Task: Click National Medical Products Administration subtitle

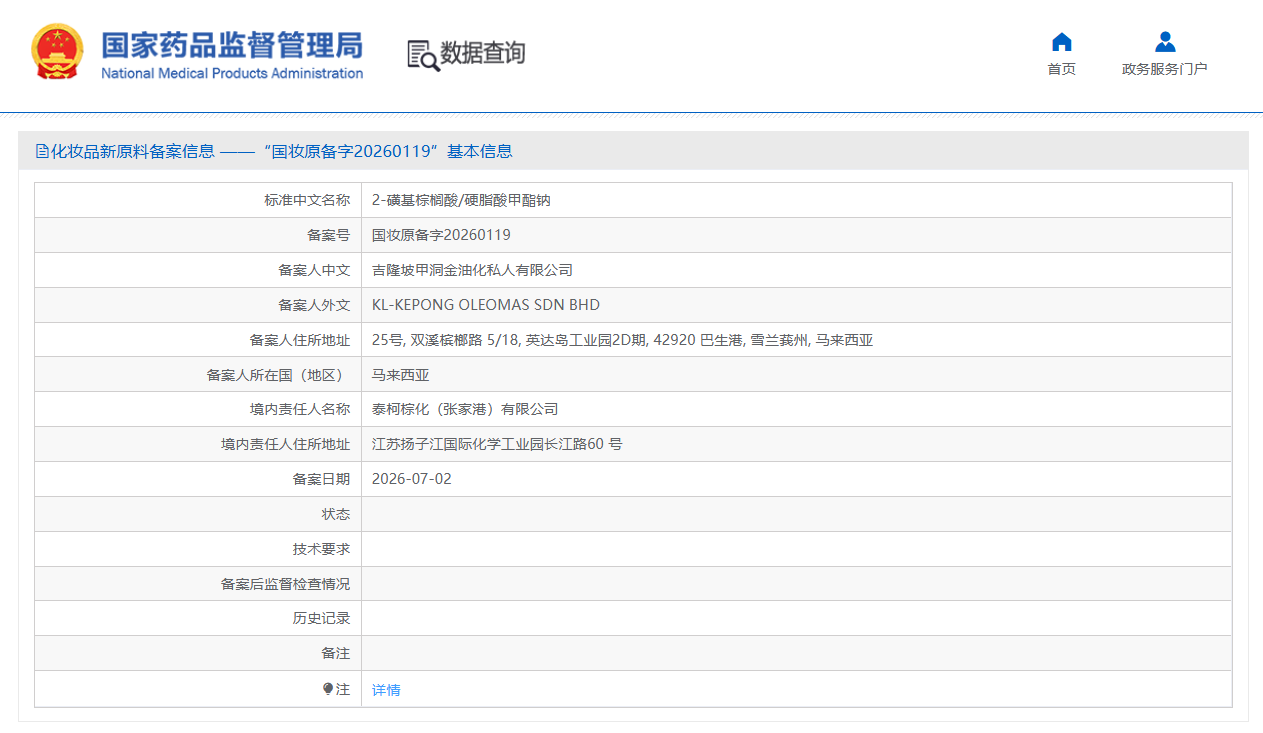Action: (232, 73)
